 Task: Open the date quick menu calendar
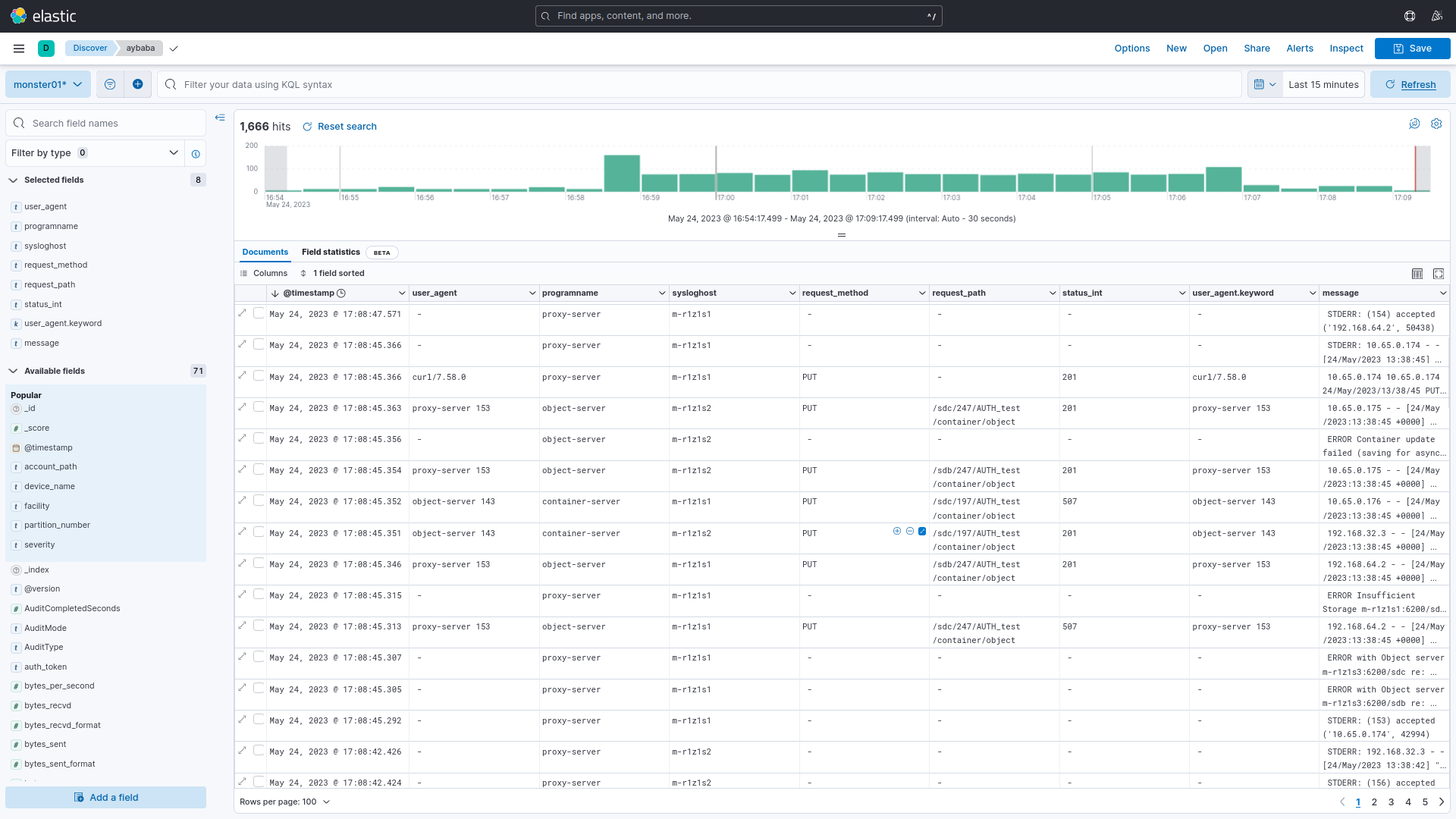pos(1265,84)
